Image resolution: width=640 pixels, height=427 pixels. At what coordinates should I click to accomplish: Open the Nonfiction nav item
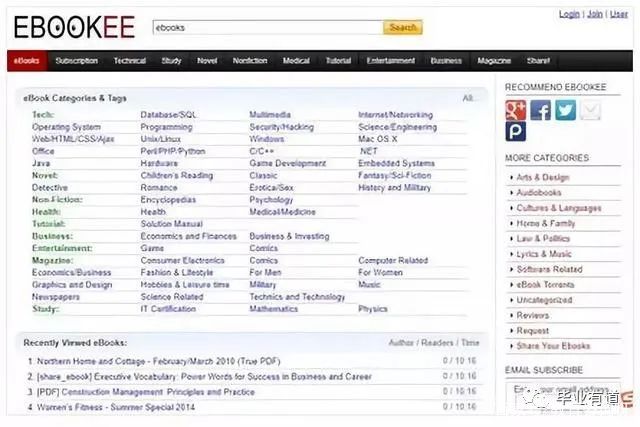[250, 61]
